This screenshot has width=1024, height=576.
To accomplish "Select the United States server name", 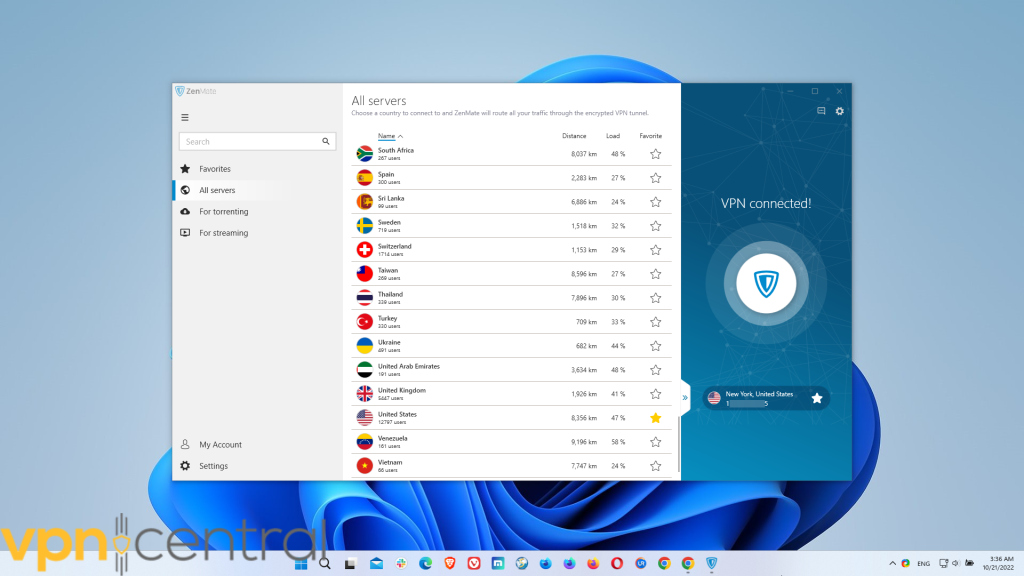I will pyautogui.click(x=396, y=414).
